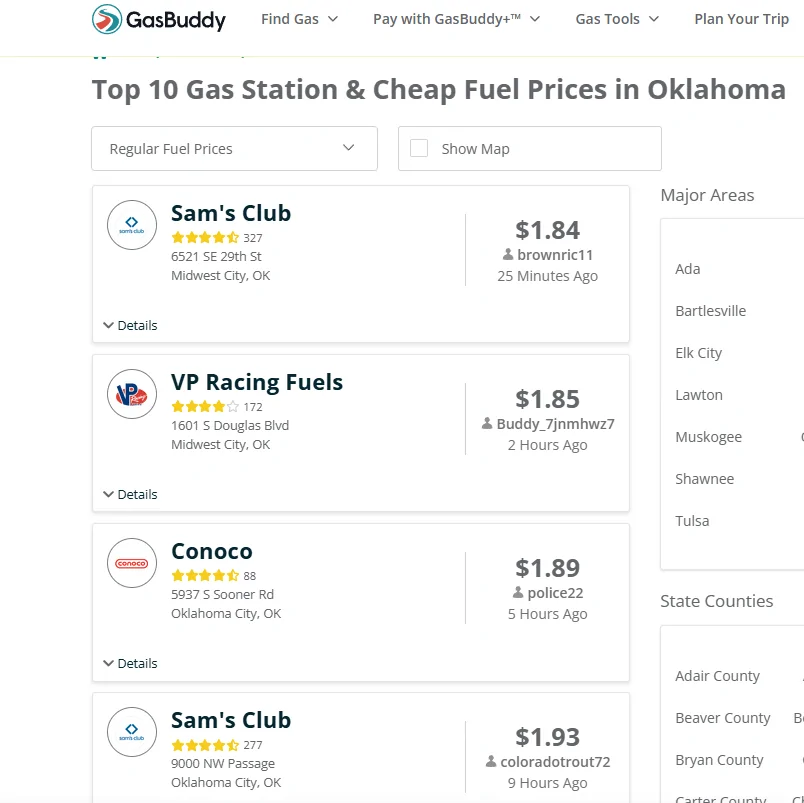Open the Pay with GasBuddy+ menu
Screen dimensions: 804x803
[456, 19]
